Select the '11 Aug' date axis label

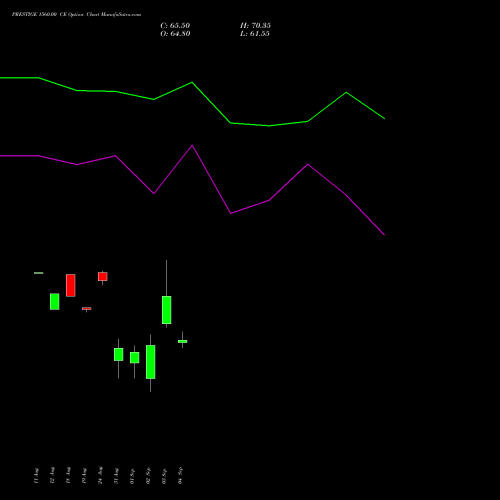[x=36, y=476]
